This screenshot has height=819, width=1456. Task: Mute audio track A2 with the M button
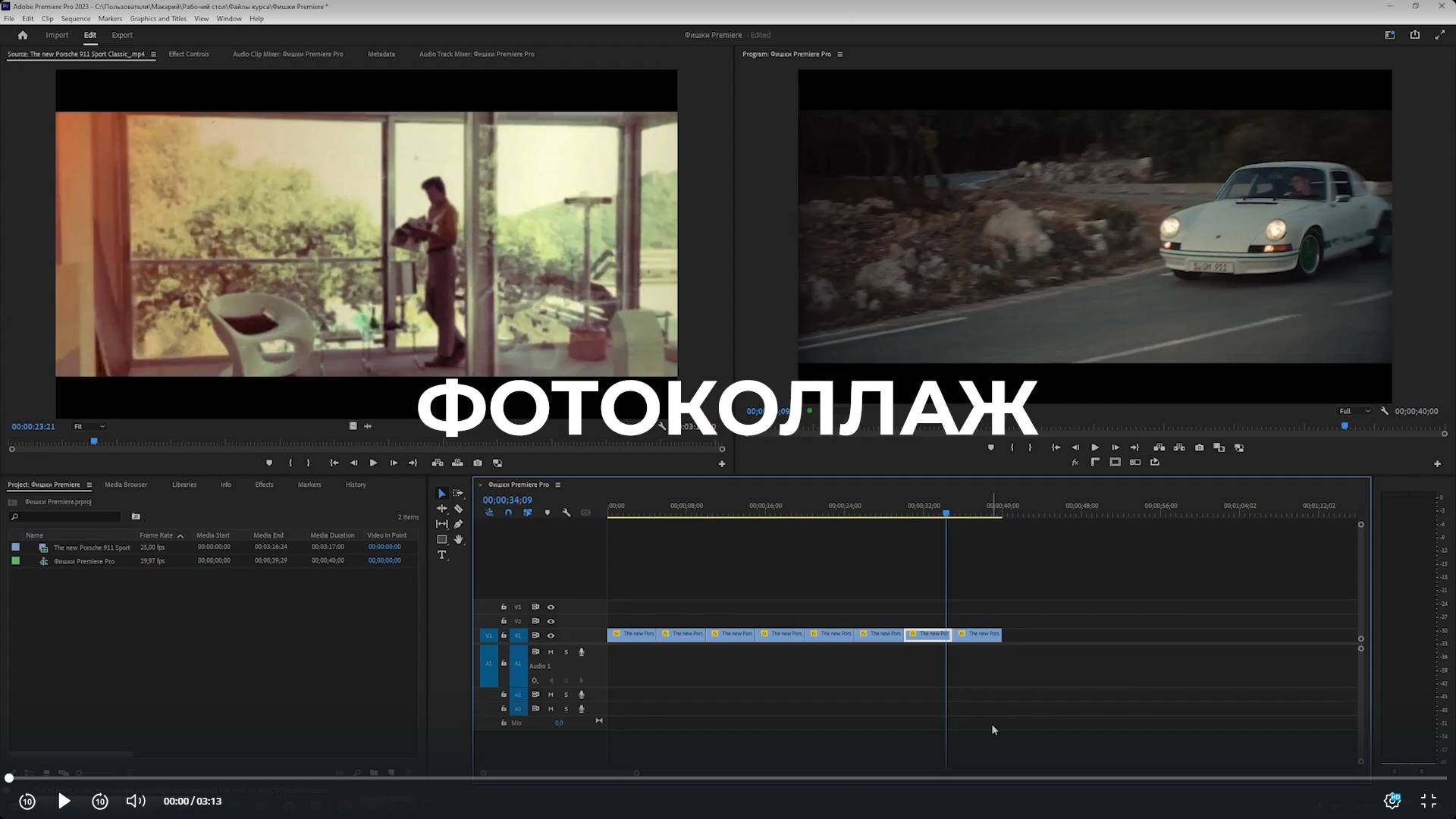(x=551, y=695)
